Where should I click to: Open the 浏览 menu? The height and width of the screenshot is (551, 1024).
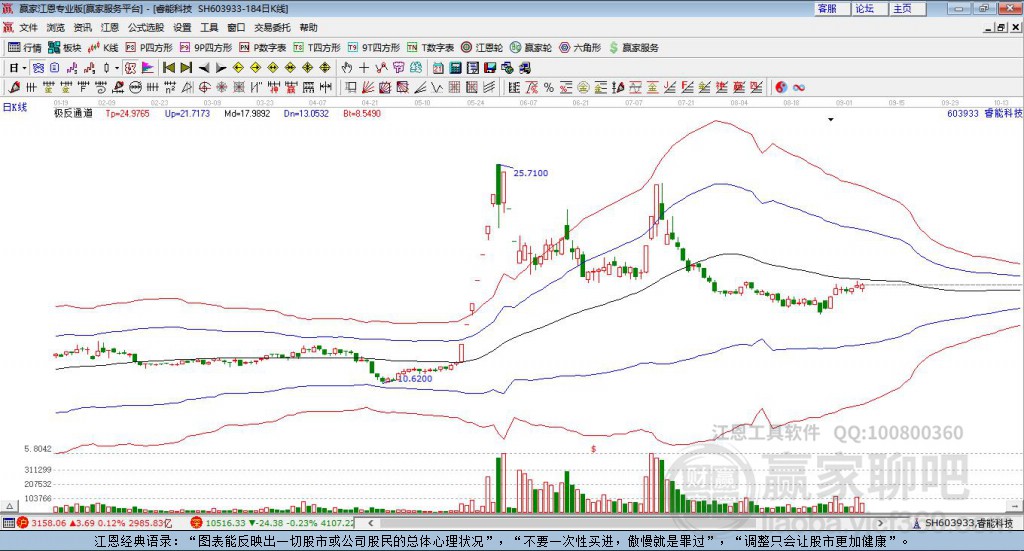(x=56, y=27)
